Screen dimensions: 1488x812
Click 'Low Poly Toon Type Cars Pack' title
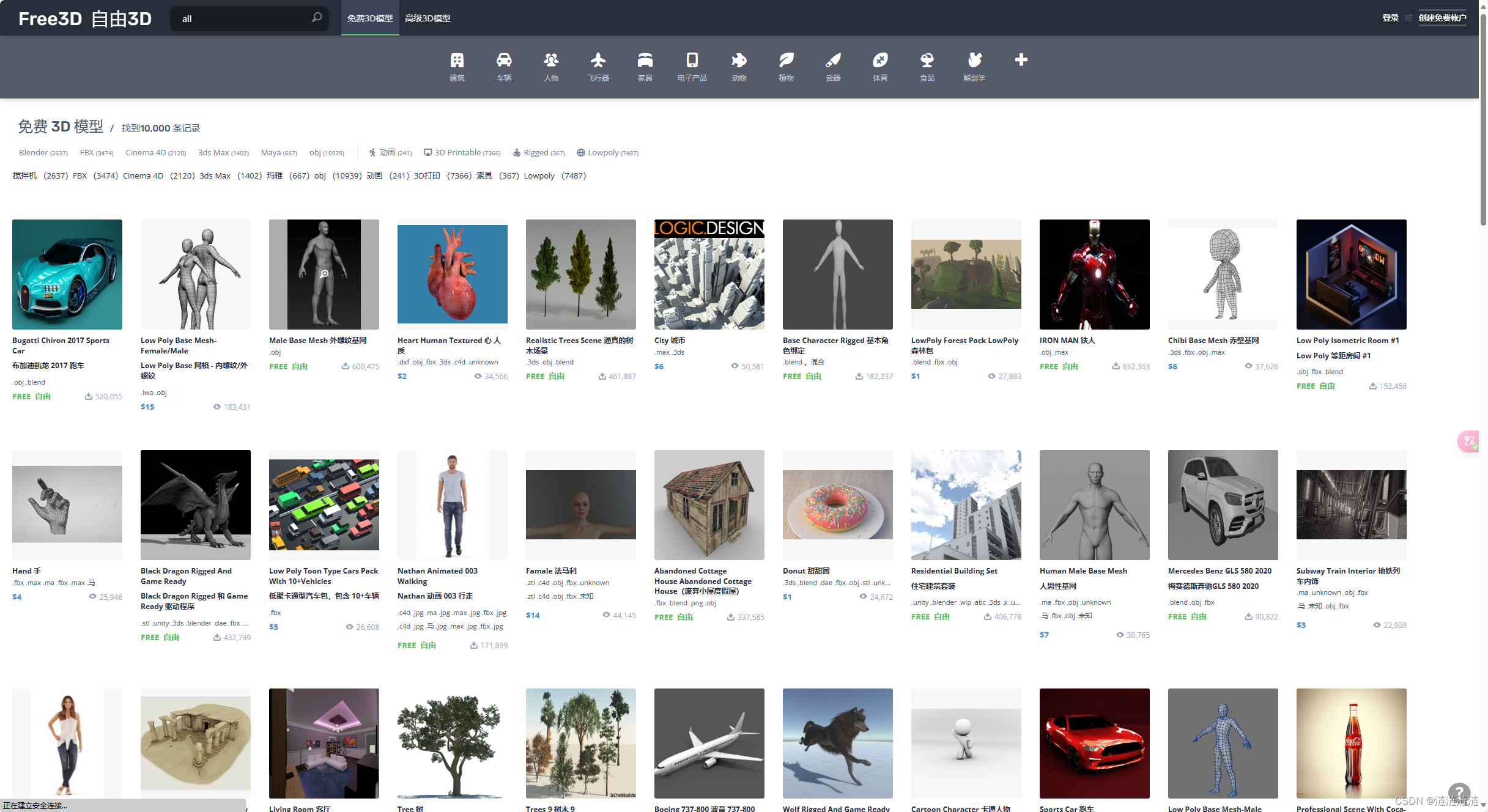[x=324, y=576]
